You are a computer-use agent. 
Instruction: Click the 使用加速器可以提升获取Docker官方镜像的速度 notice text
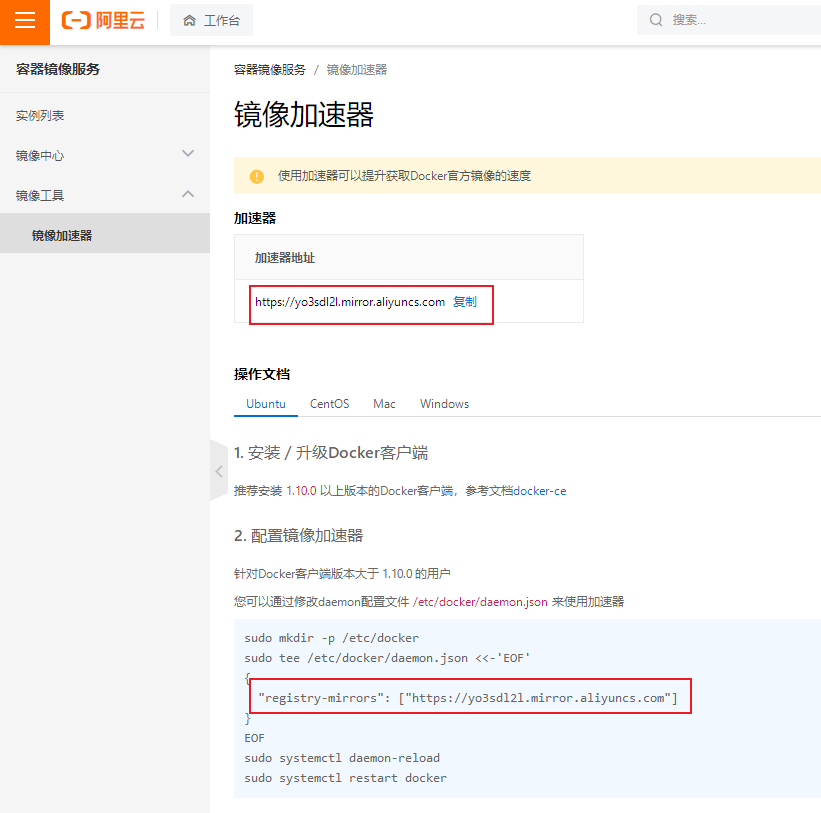point(404,176)
